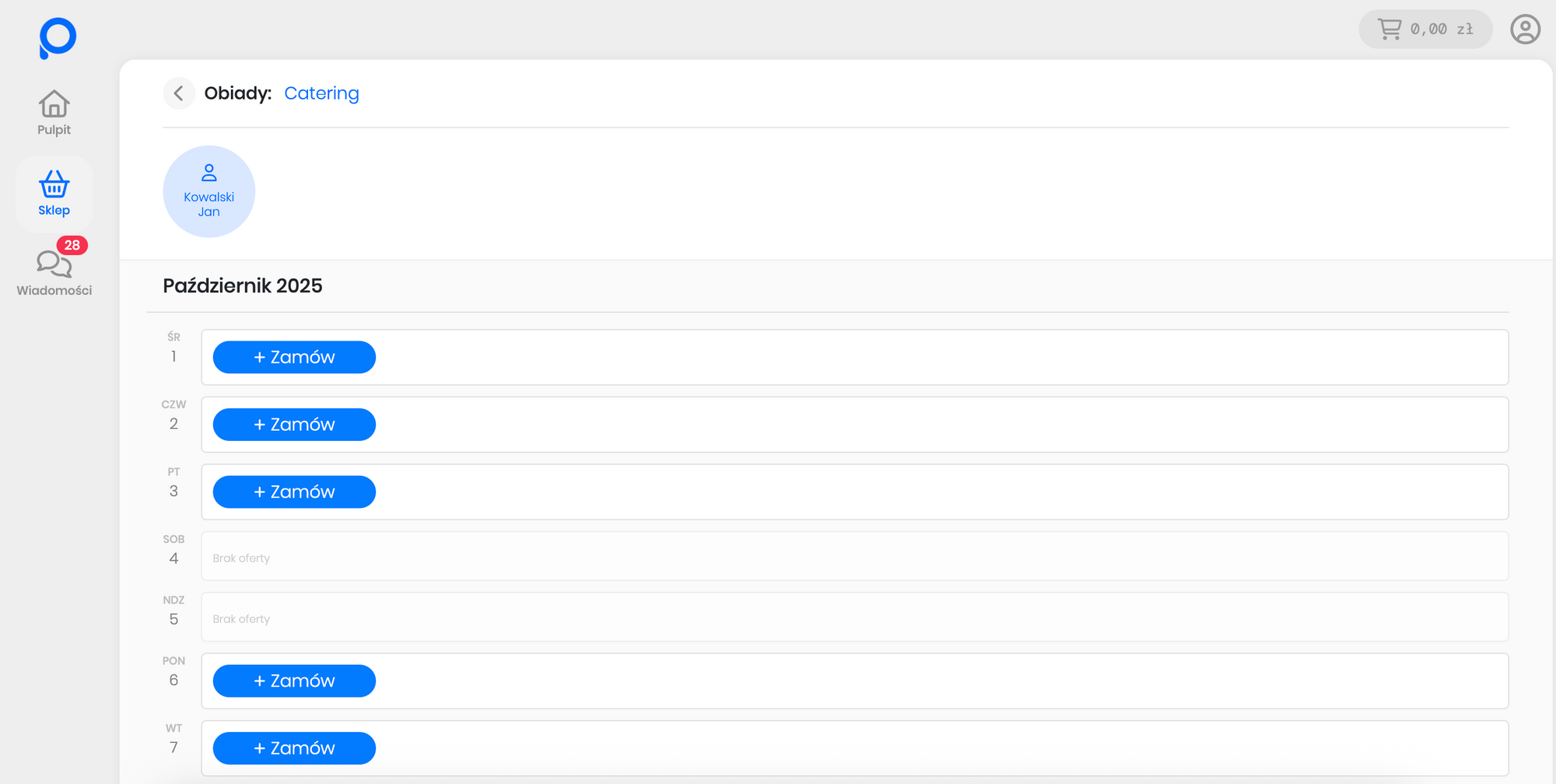Select the Kowalski Jan person avatar
This screenshot has width=1556, height=784.
pyautogui.click(x=209, y=191)
